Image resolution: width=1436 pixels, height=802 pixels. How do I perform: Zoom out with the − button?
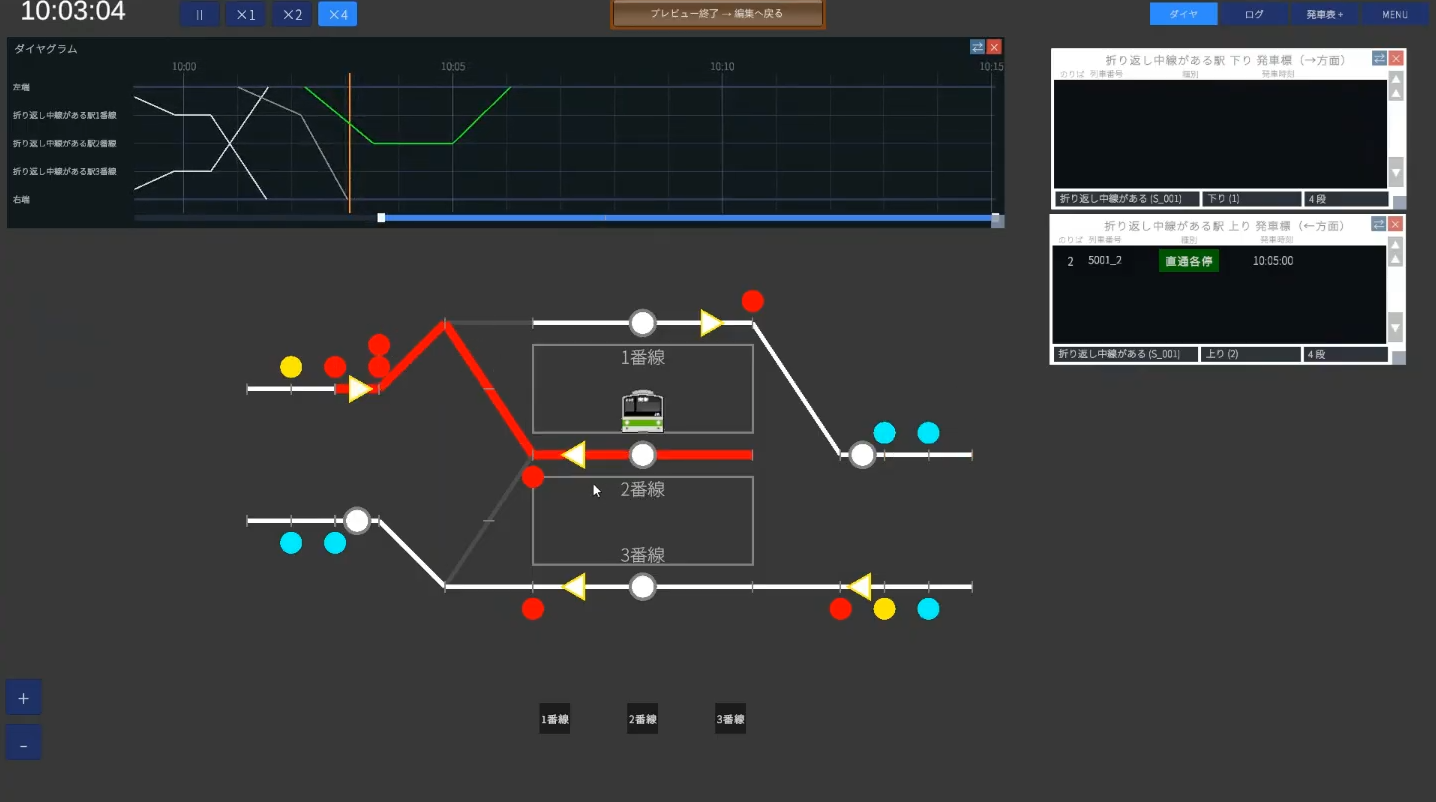[x=23, y=743]
